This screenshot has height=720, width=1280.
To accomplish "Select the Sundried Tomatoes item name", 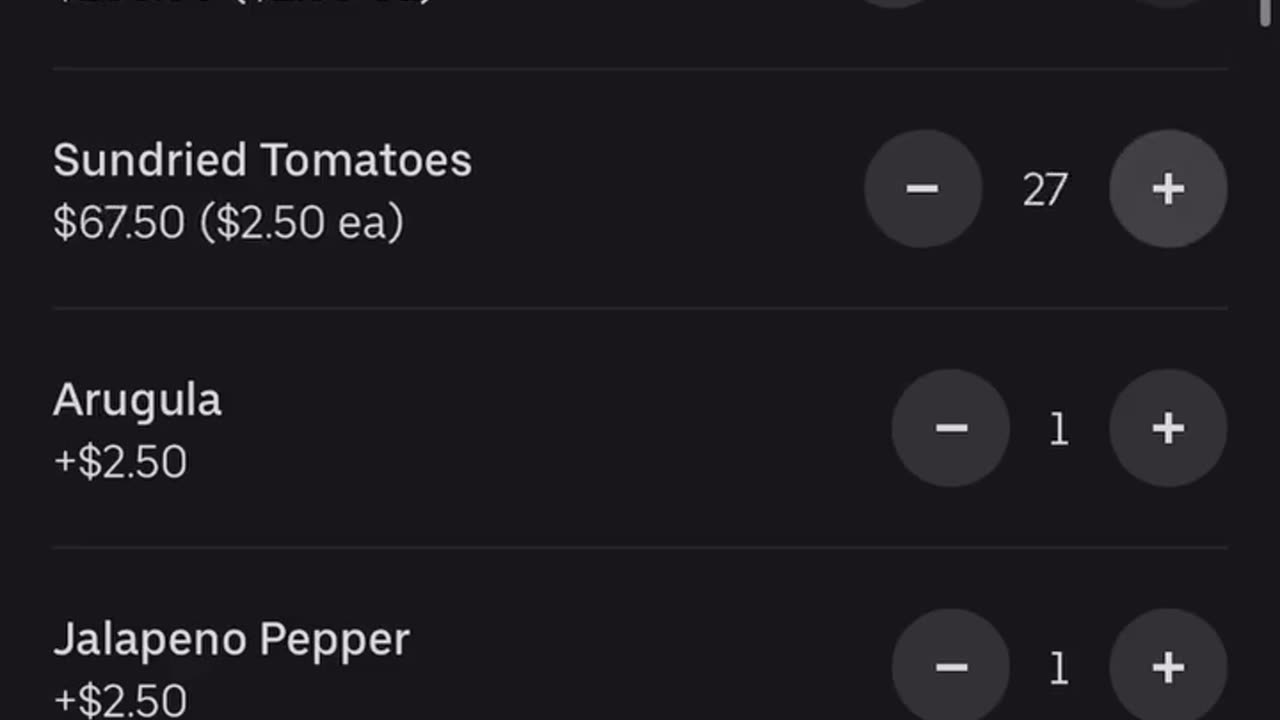I will (x=262, y=160).
